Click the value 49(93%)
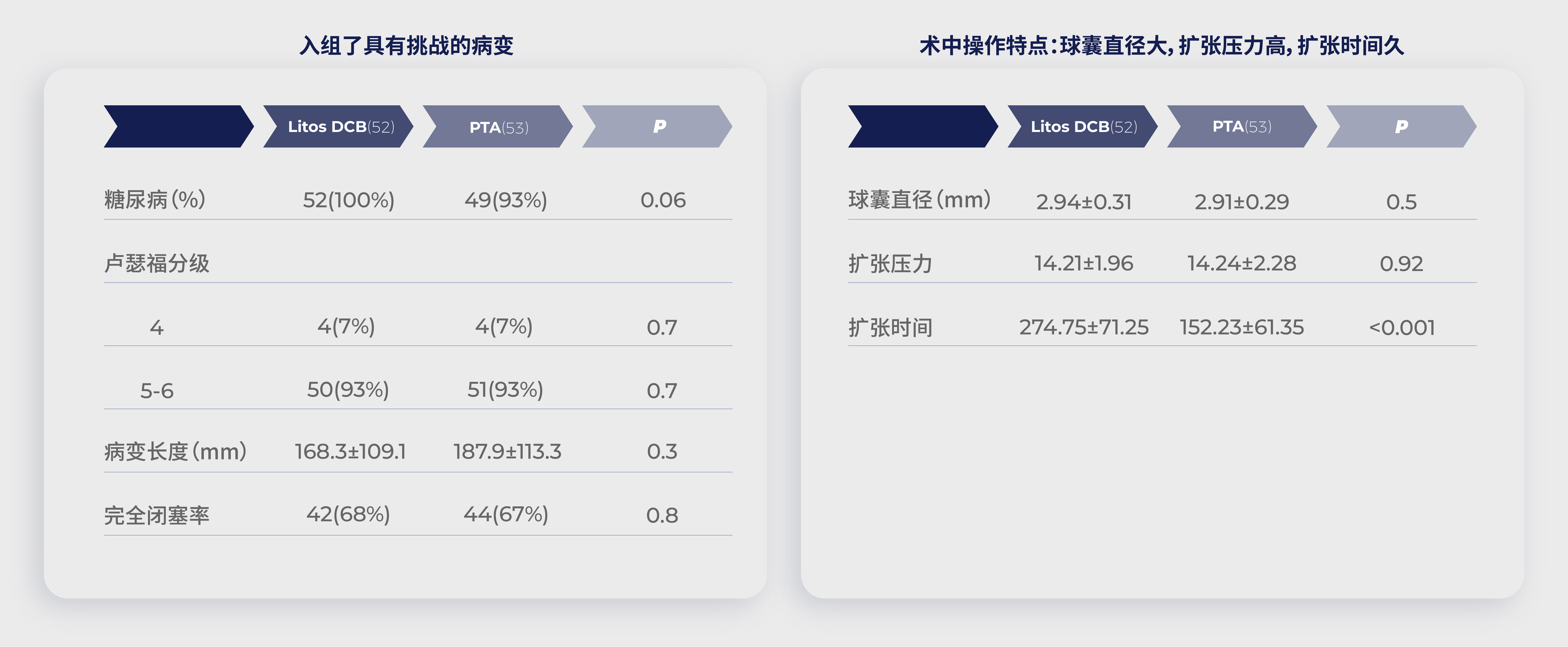The height and width of the screenshot is (647, 1568). pyautogui.click(x=506, y=200)
